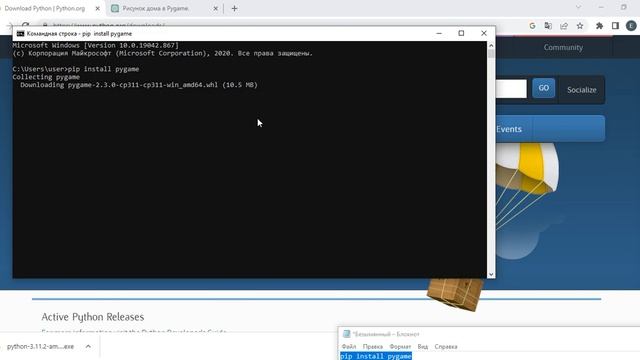Open Community menu on python.org
This screenshot has width=640, height=360.
tap(563, 47)
